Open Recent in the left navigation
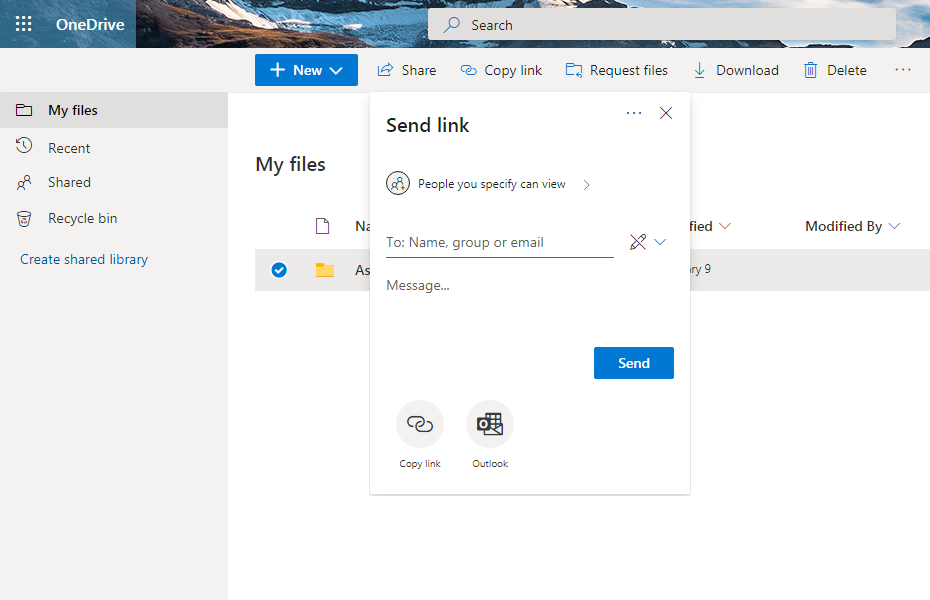 [69, 148]
